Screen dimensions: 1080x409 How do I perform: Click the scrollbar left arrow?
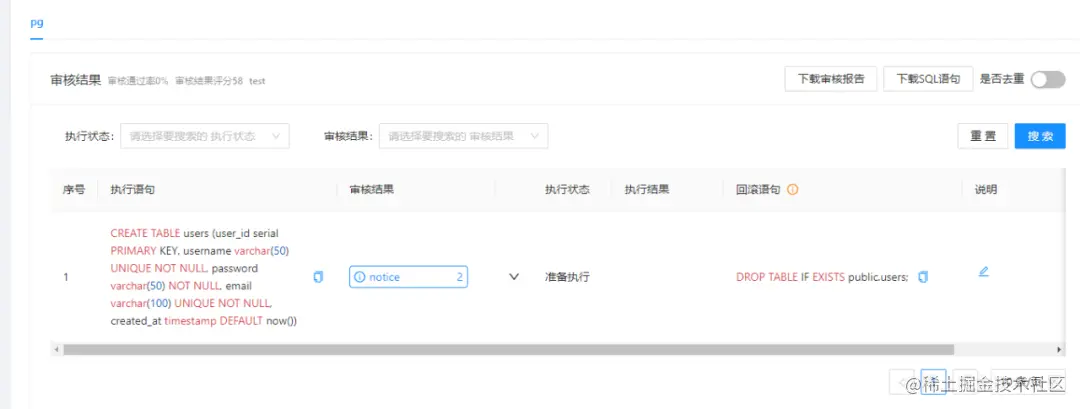coord(56,350)
